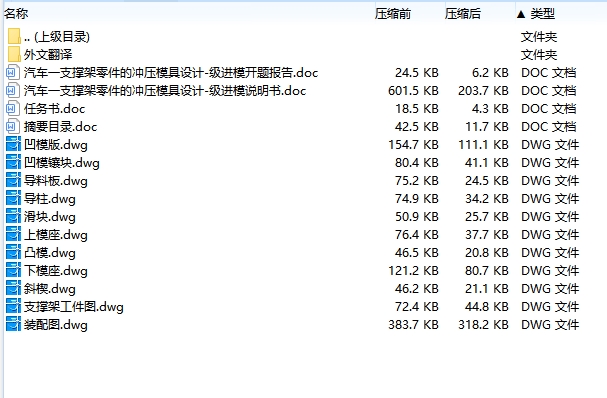Screen dimensions: 607x398
Task: Select file name 上模座.dwg
Action: (56, 234)
